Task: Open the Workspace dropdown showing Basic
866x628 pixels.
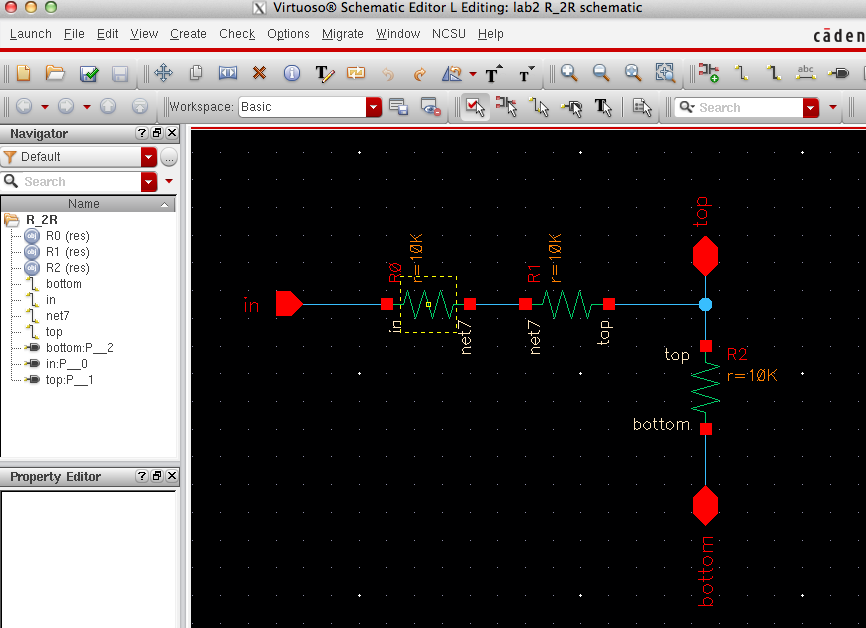Action: point(374,107)
